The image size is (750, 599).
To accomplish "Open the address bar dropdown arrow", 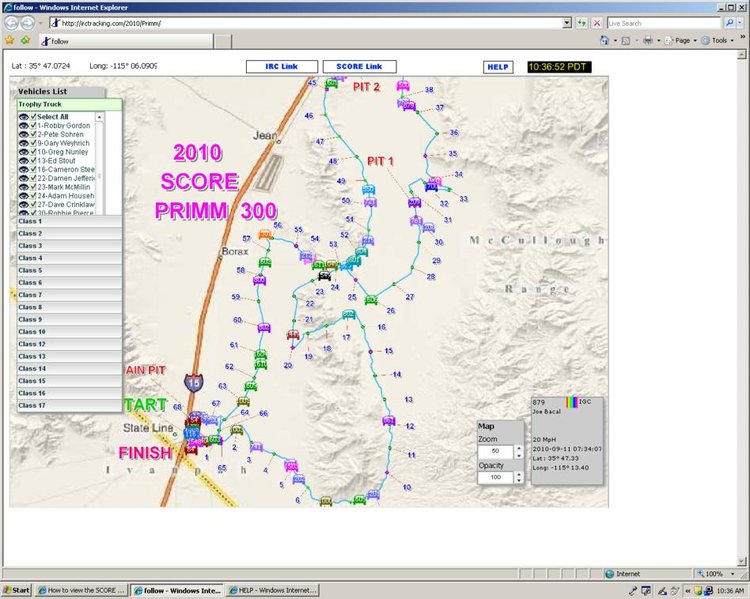I will (567, 23).
